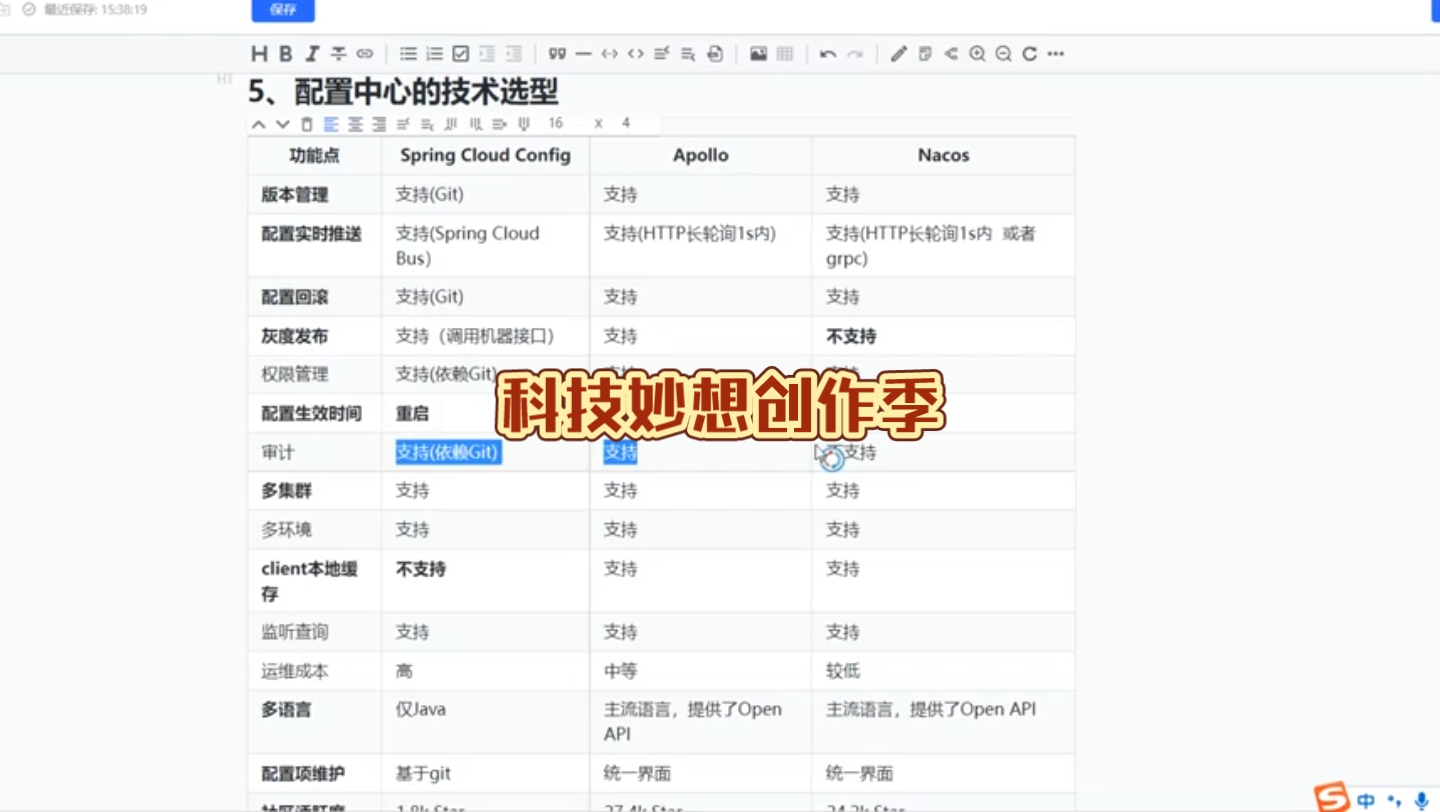Align table column center
Viewport: 1440px width, 812px height.
[x=355, y=124]
